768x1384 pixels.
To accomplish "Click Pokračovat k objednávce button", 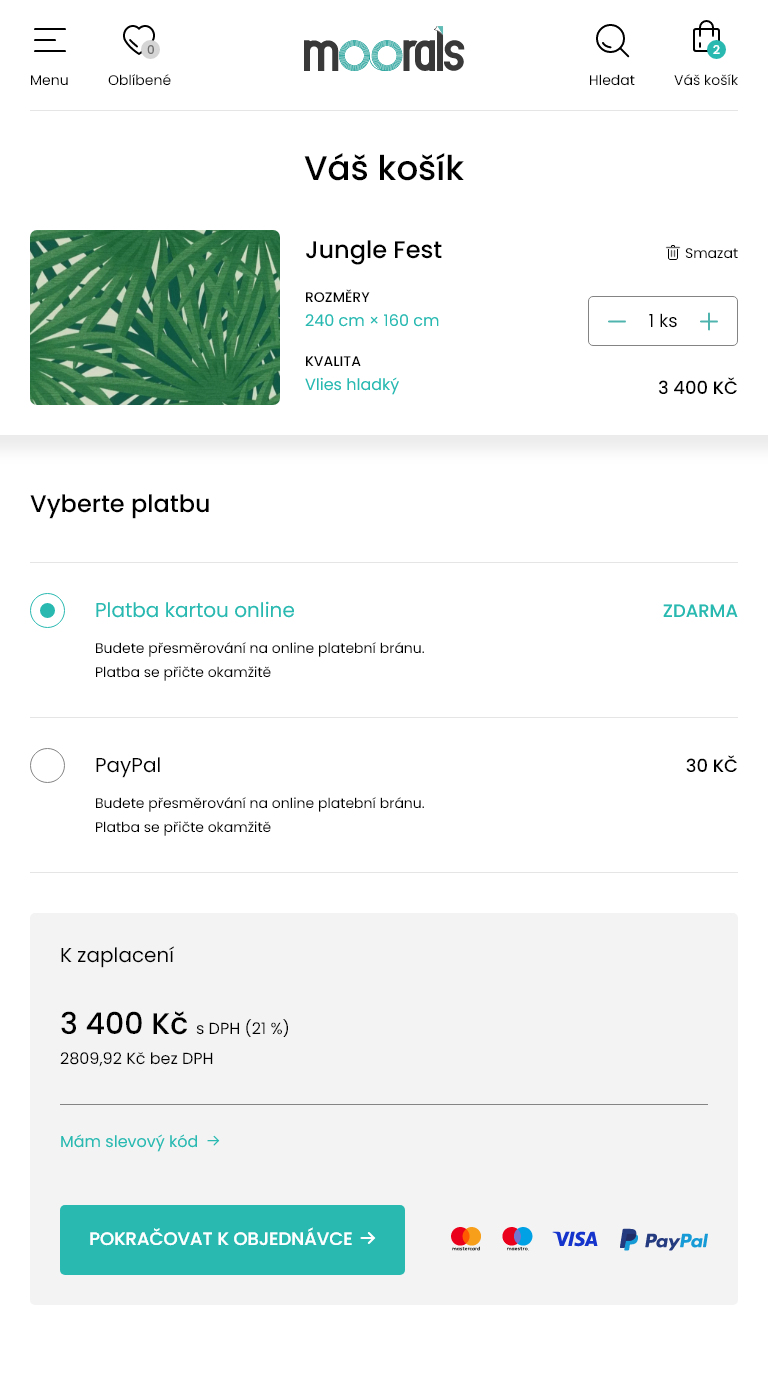I will point(232,1239).
